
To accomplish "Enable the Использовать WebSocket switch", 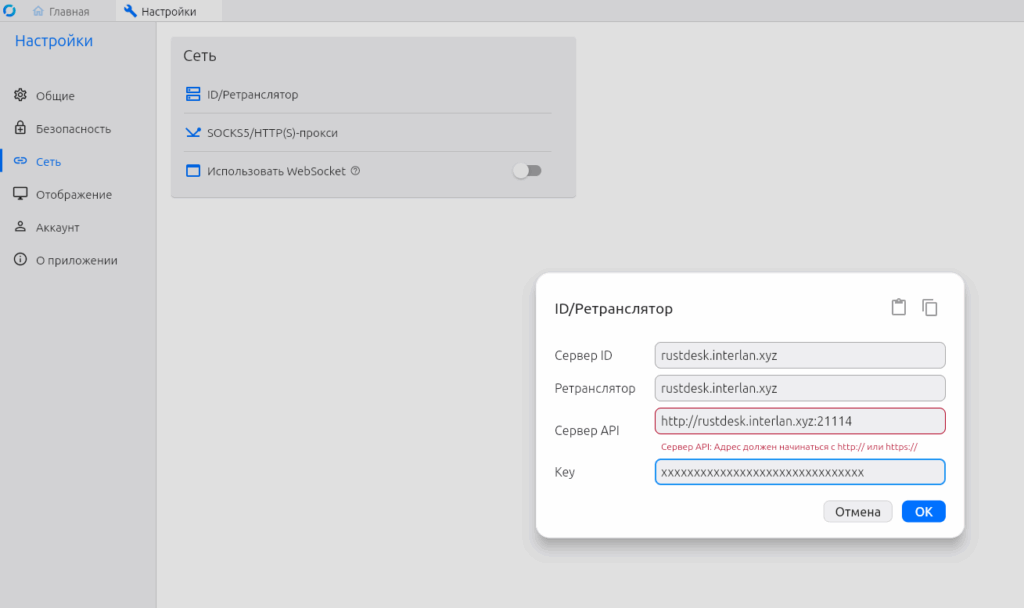I will tap(526, 171).
